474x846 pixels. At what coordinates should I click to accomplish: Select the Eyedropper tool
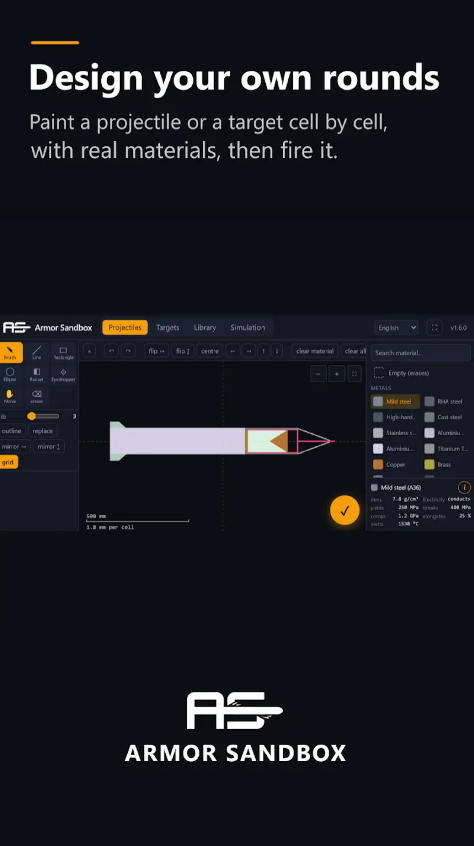point(64,374)
